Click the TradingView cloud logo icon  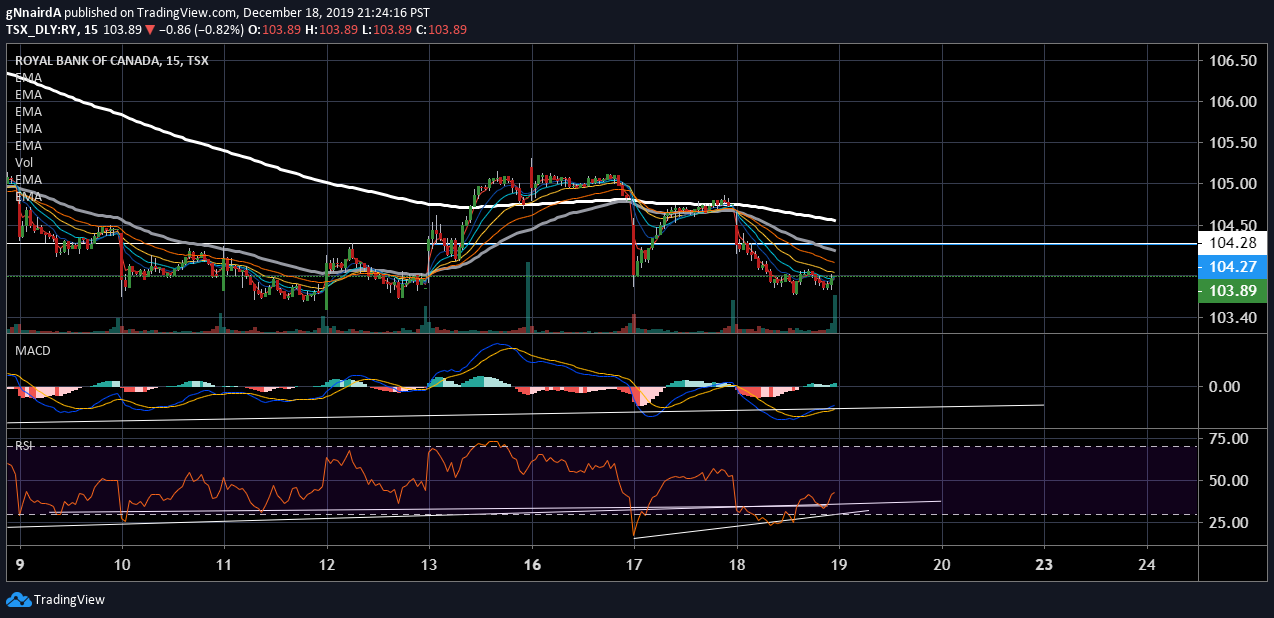(x=18, y=600)
